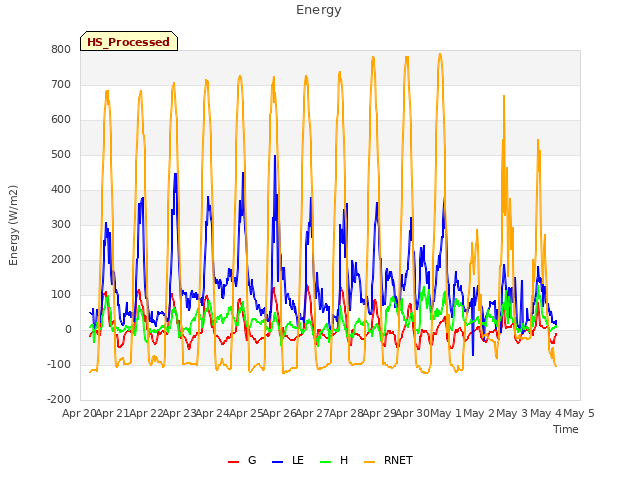Toggle the RNET series legend entry
Viewport: 640px width, 480px height.
click(x=388, y=460)
